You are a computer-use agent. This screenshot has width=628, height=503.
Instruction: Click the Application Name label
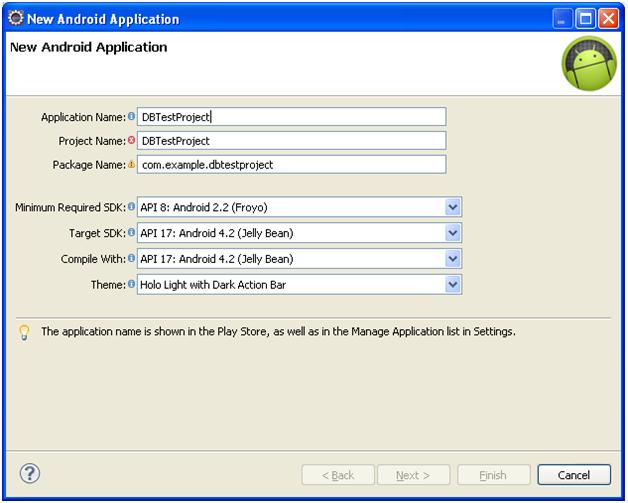point(83,117)
